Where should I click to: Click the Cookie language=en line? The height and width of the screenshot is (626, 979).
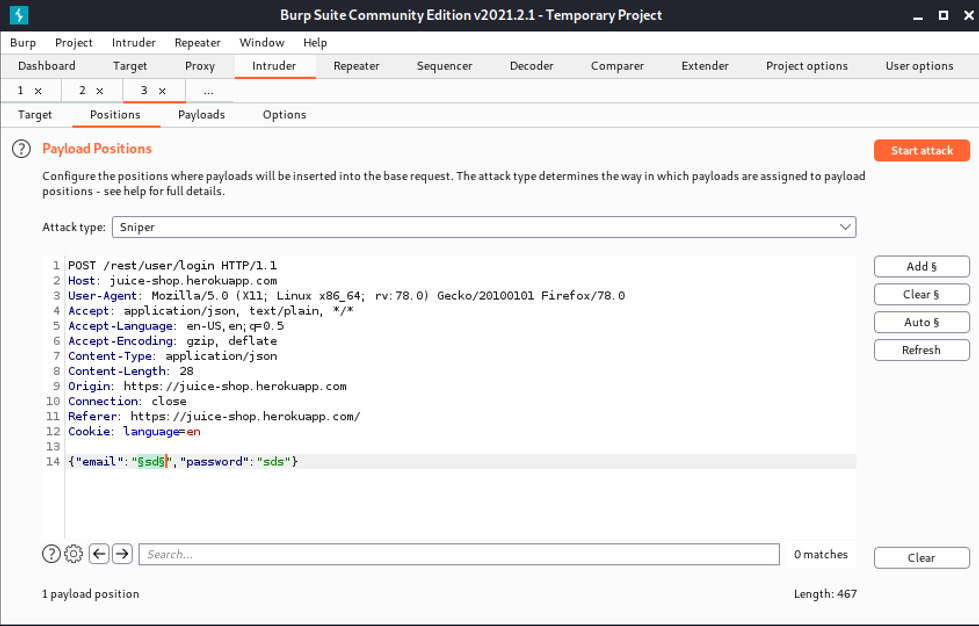tap(134, 432)
